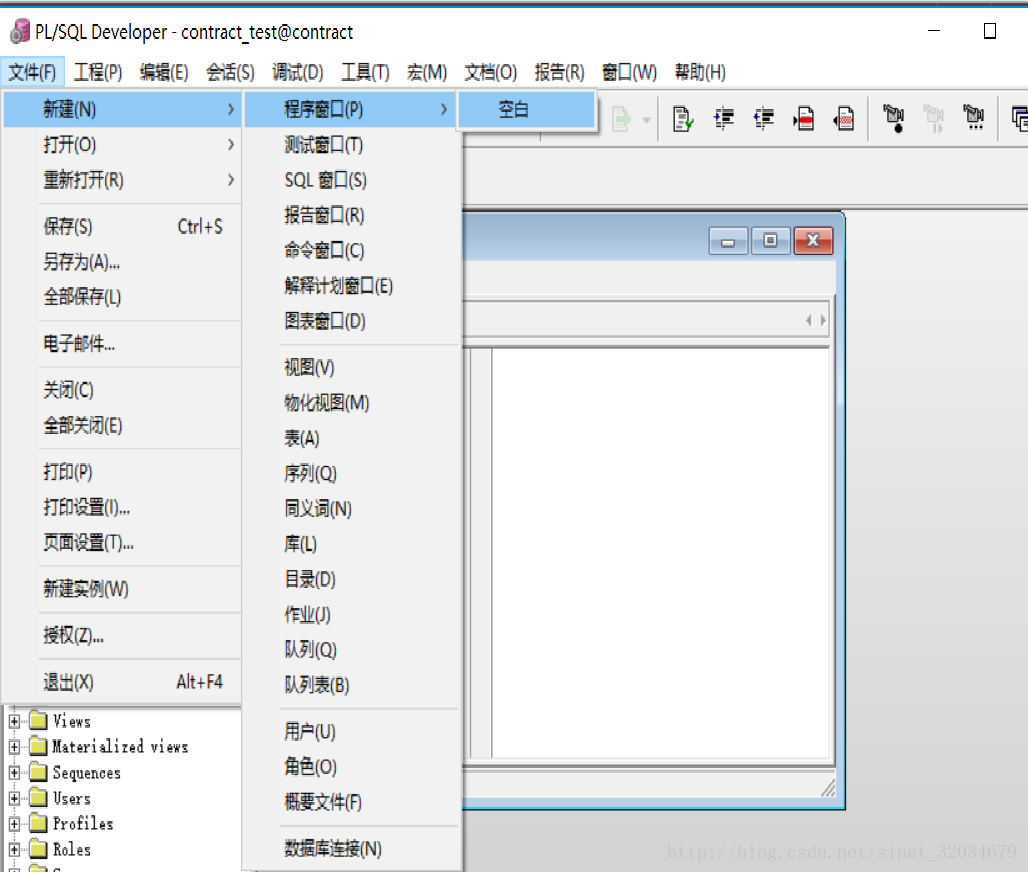Expand the Materialized views tree node
This screenshot has width=1028, height=872.
pyautogui.click(x=14, y=747)
